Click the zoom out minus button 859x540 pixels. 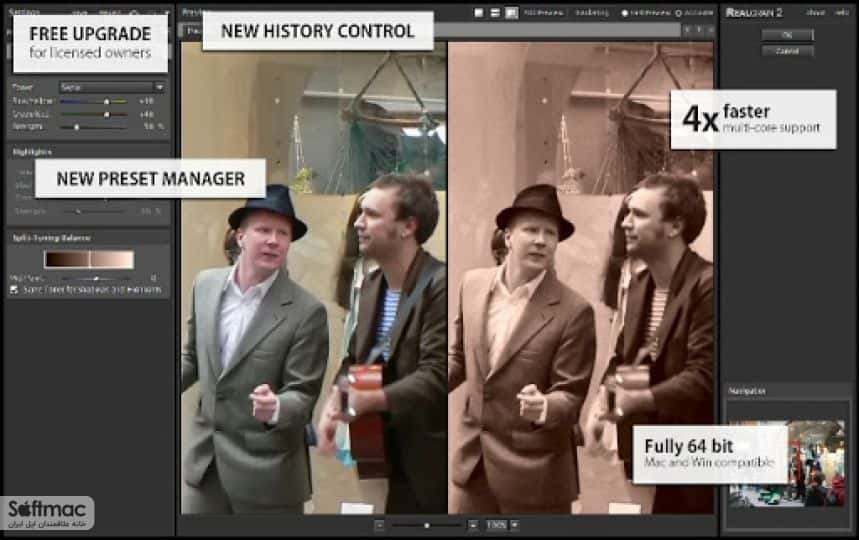[379, 525]
